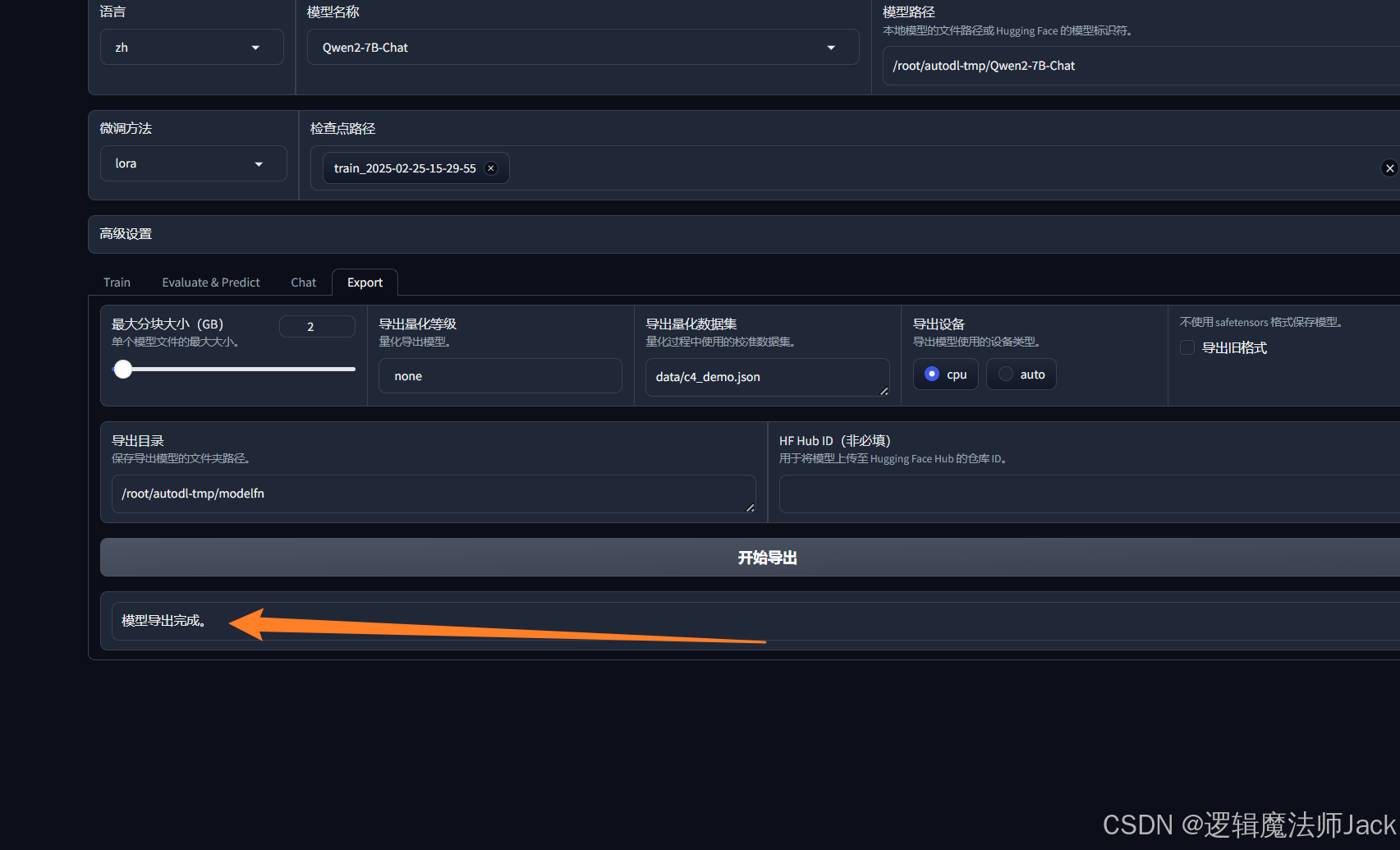Click the export directory path field
Image resolution: width=1400 pixels, height=850 pixels.
[x=433, y=494]
